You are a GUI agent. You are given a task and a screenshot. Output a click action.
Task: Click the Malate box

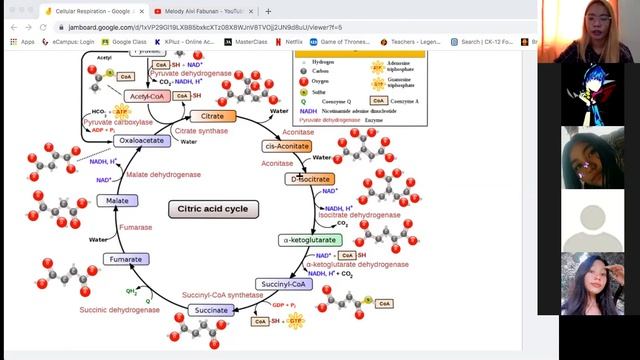pyautogui.click(x=117, y=201)
